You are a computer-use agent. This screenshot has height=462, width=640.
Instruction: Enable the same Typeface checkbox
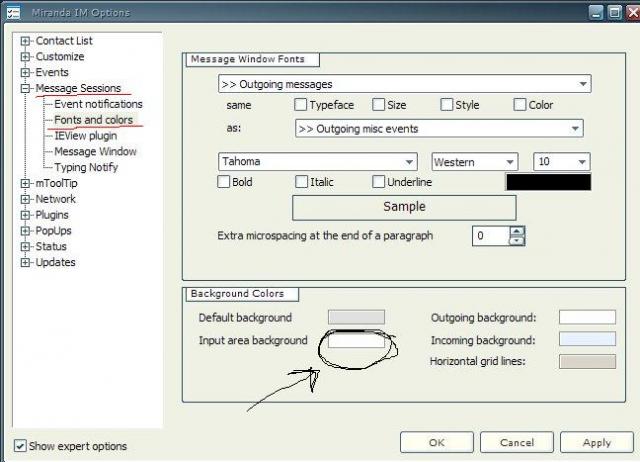coord(300,104)
